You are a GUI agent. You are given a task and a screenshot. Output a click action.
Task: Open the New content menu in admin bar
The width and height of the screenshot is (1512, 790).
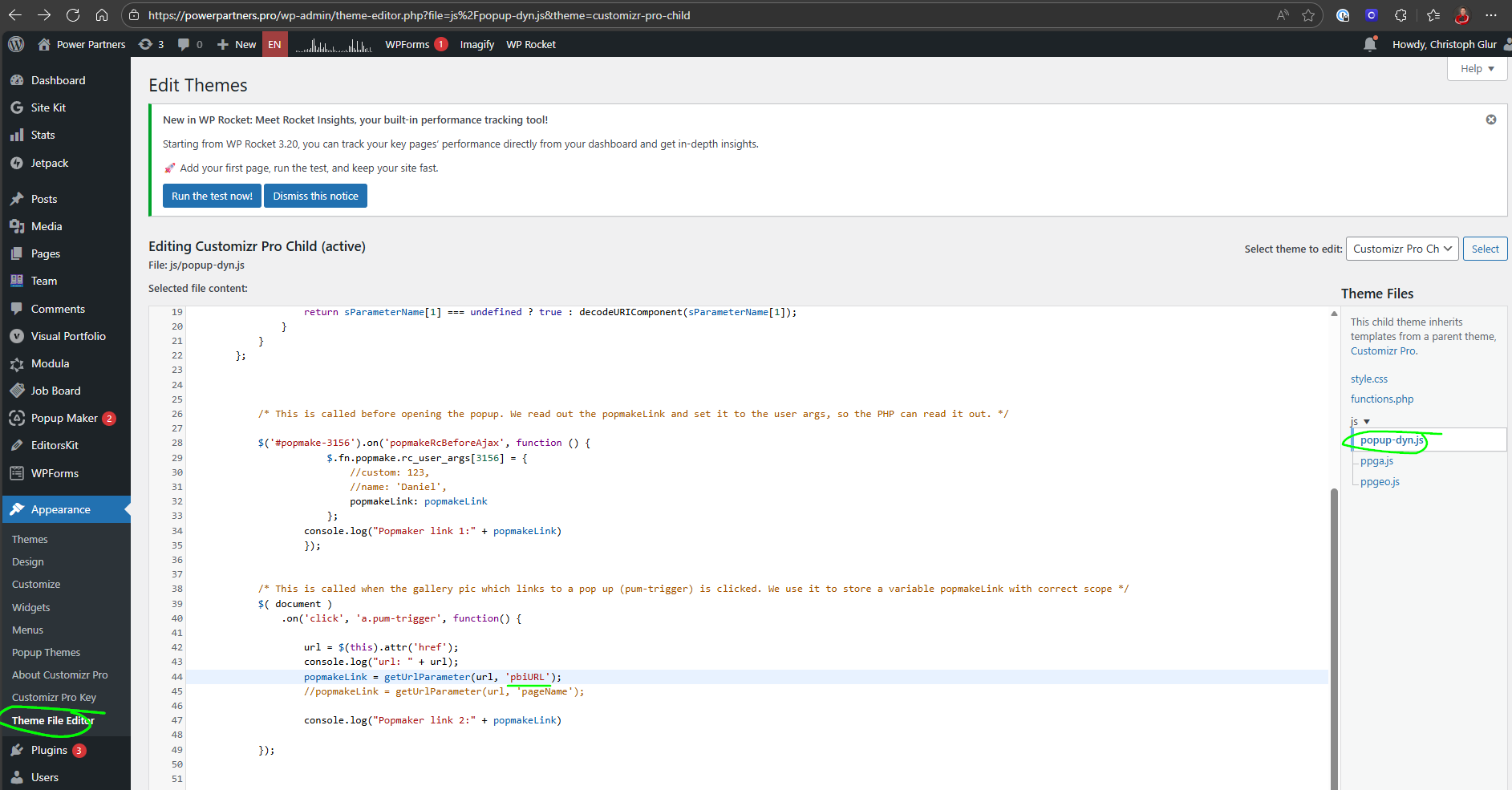pyautogui.click(x=237, y=44)
